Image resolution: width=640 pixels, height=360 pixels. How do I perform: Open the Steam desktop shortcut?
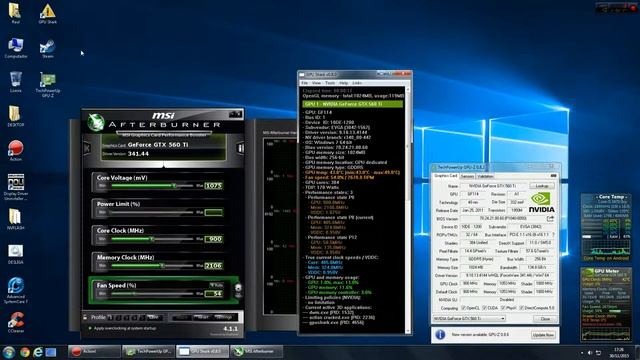47,48
